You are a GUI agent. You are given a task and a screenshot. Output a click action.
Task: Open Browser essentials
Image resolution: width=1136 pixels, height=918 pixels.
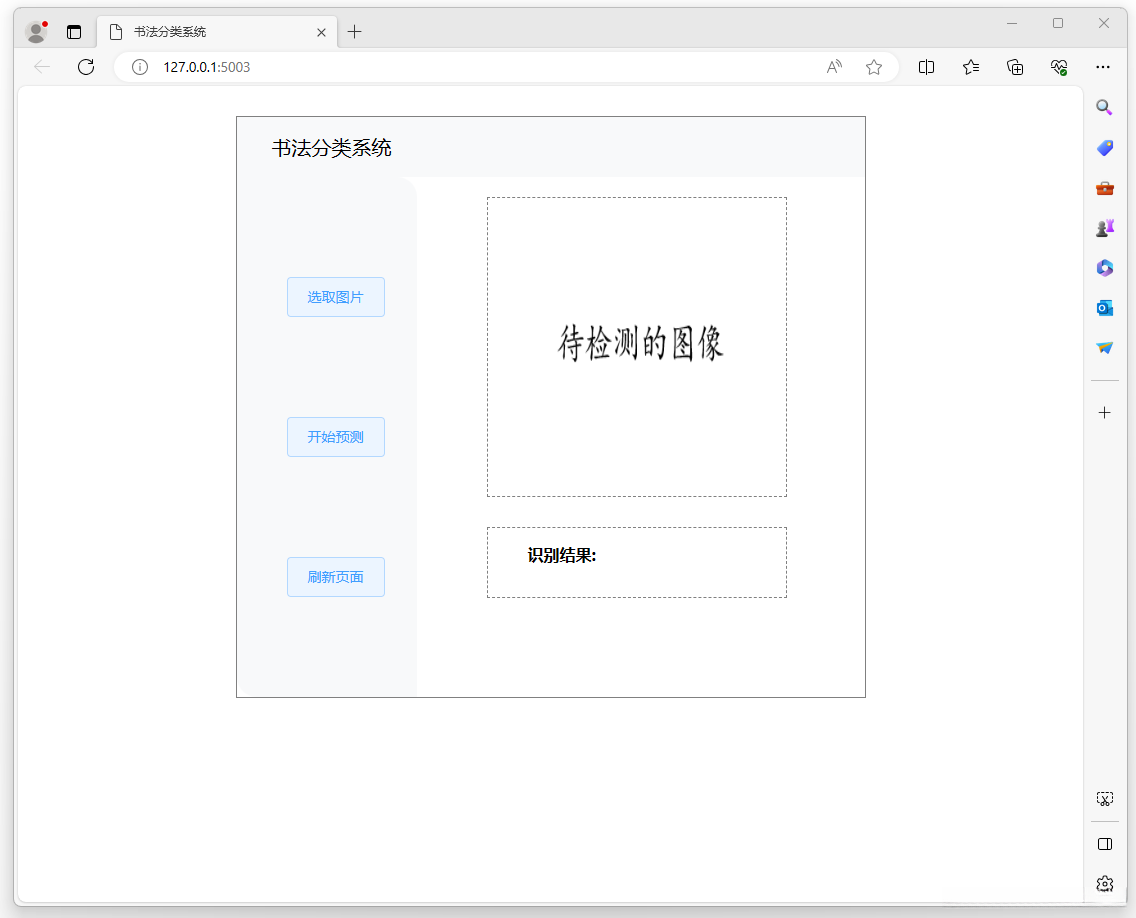[1058, 67]
